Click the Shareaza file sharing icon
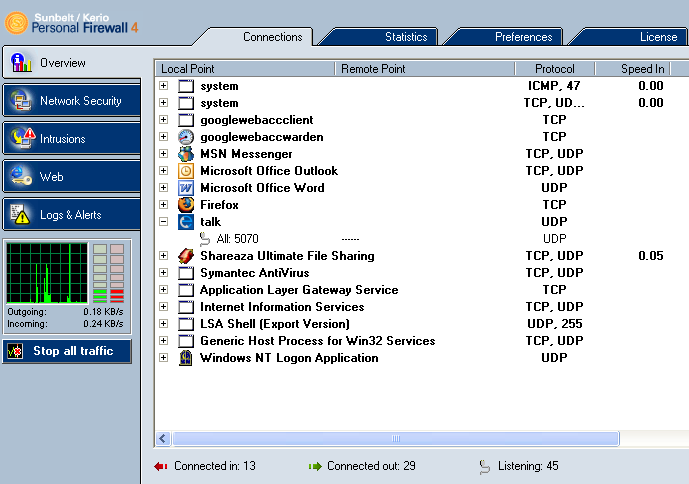 (x=186, y=256)
